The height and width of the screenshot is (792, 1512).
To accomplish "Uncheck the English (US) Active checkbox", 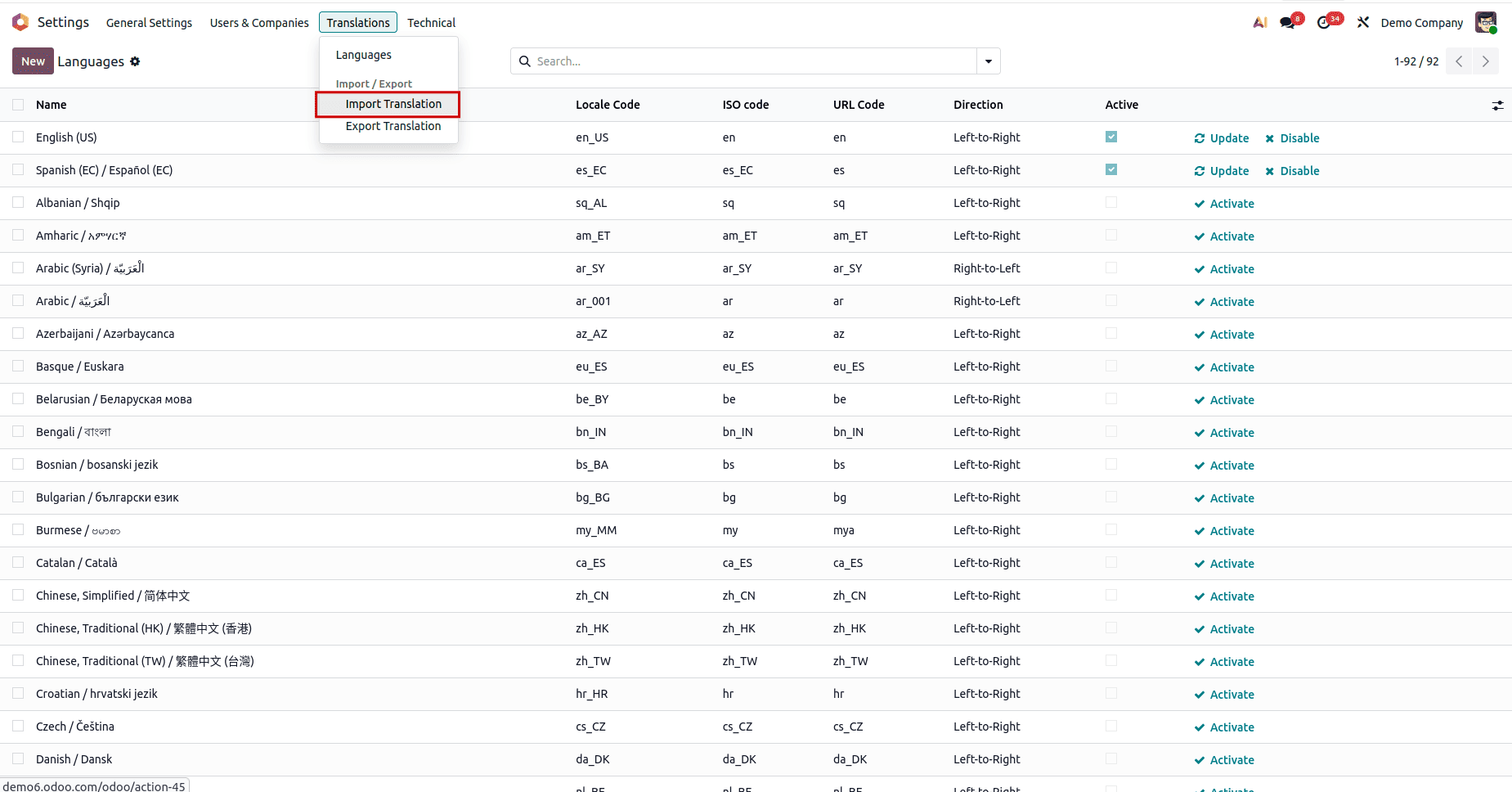I will 1110,137.
